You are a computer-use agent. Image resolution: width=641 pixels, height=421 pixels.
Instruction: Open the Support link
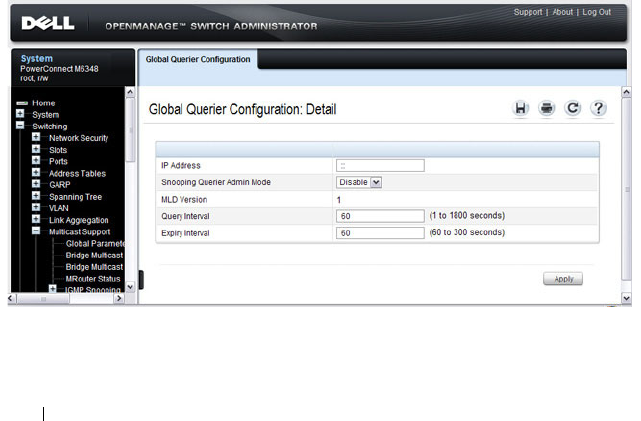[x=528, y=12]
